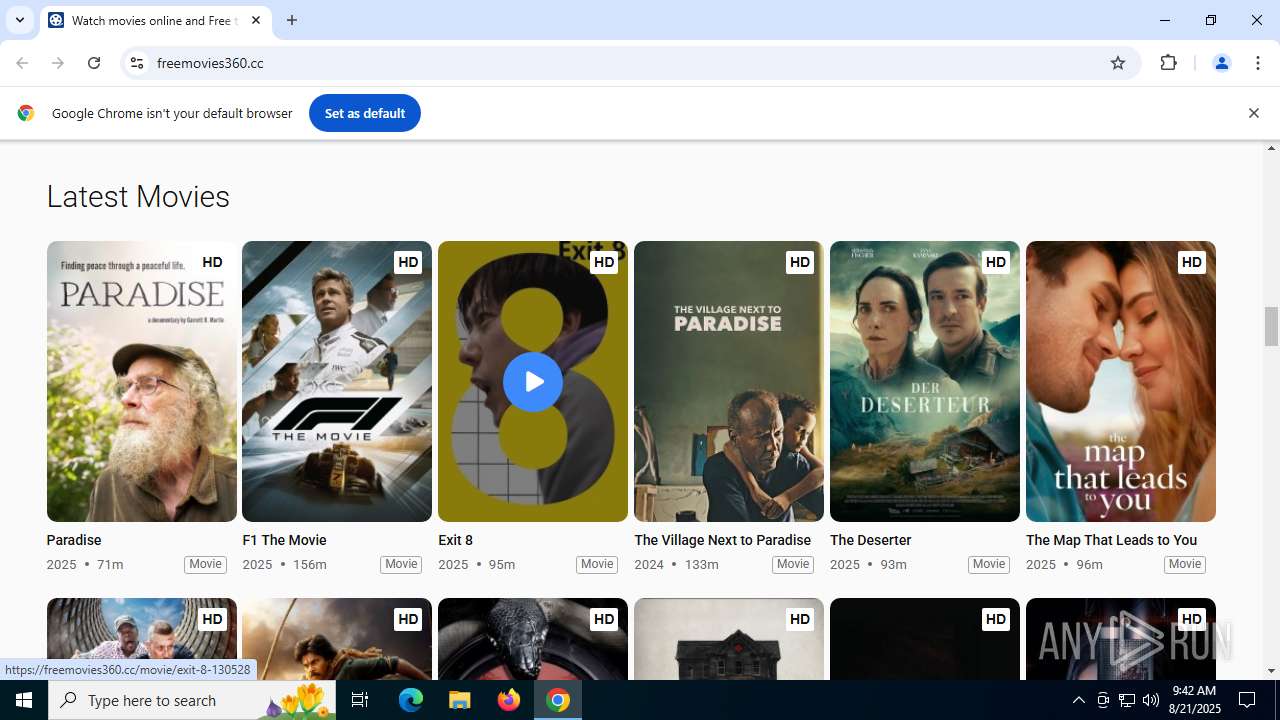Bookmark this tab with the star icon
This screenshot has width=1280, height=720.
coord(1118,63)
